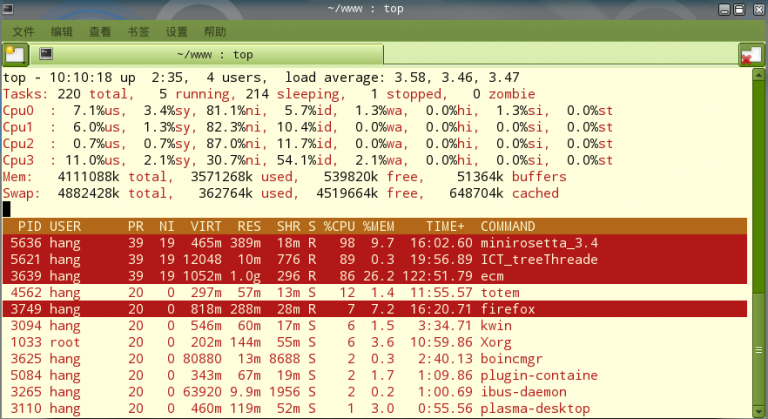Select the ecm process row
Image resolution: width=768 pixels, height=419 pixels.
tap(375, 276)
